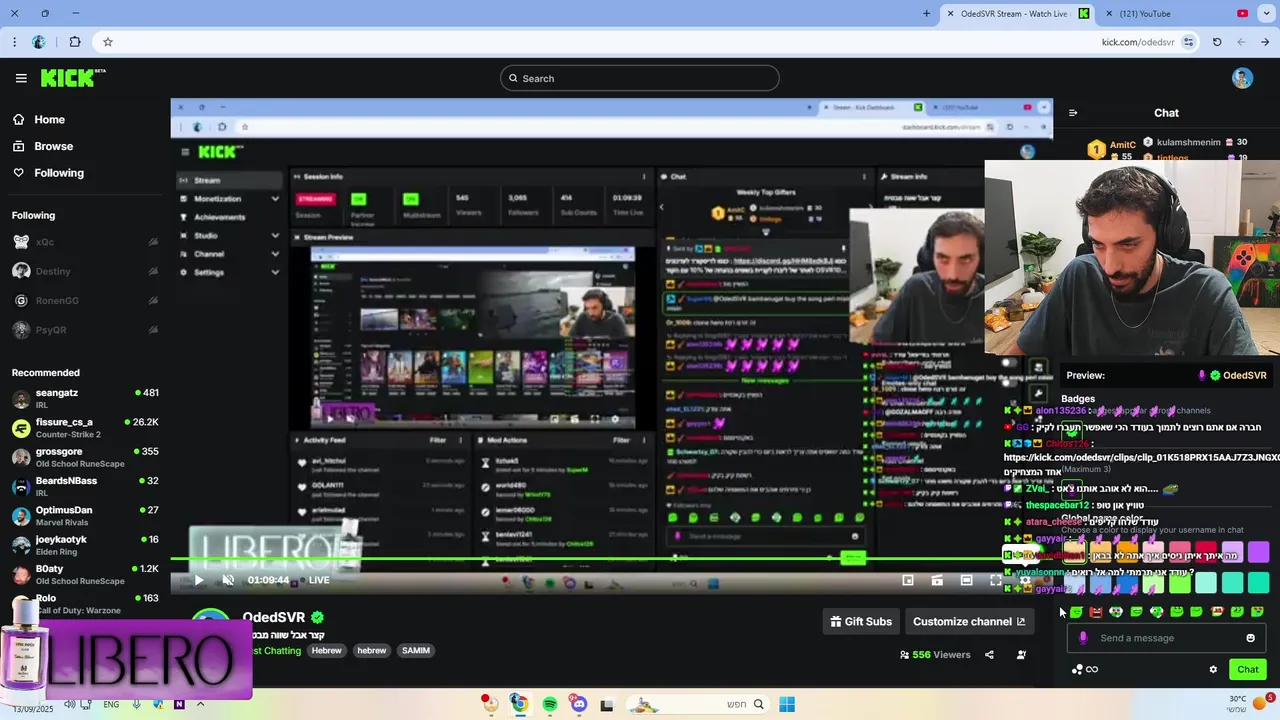1280x720 pixels.
Task: Open recommended channel fissure_cs_a
Action: [x=85, y=428]
